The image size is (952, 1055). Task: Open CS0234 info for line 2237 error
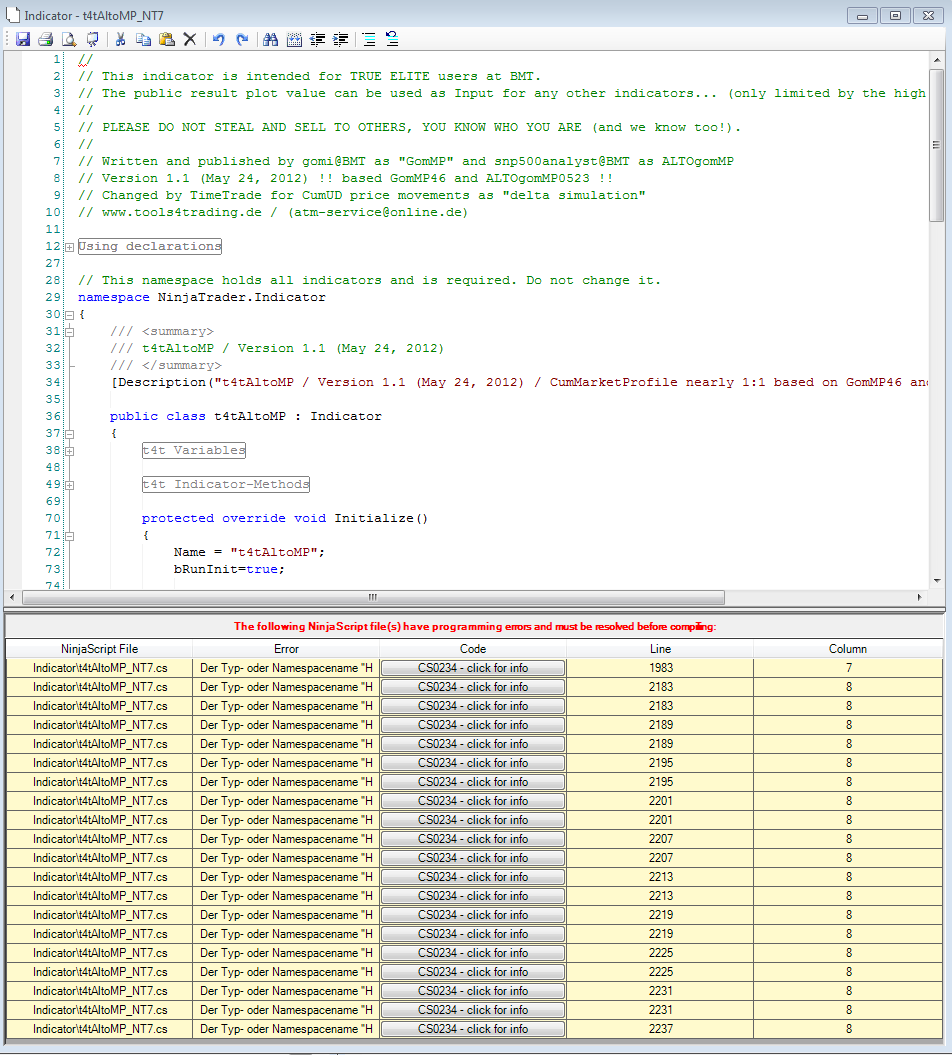[473, 1029]
